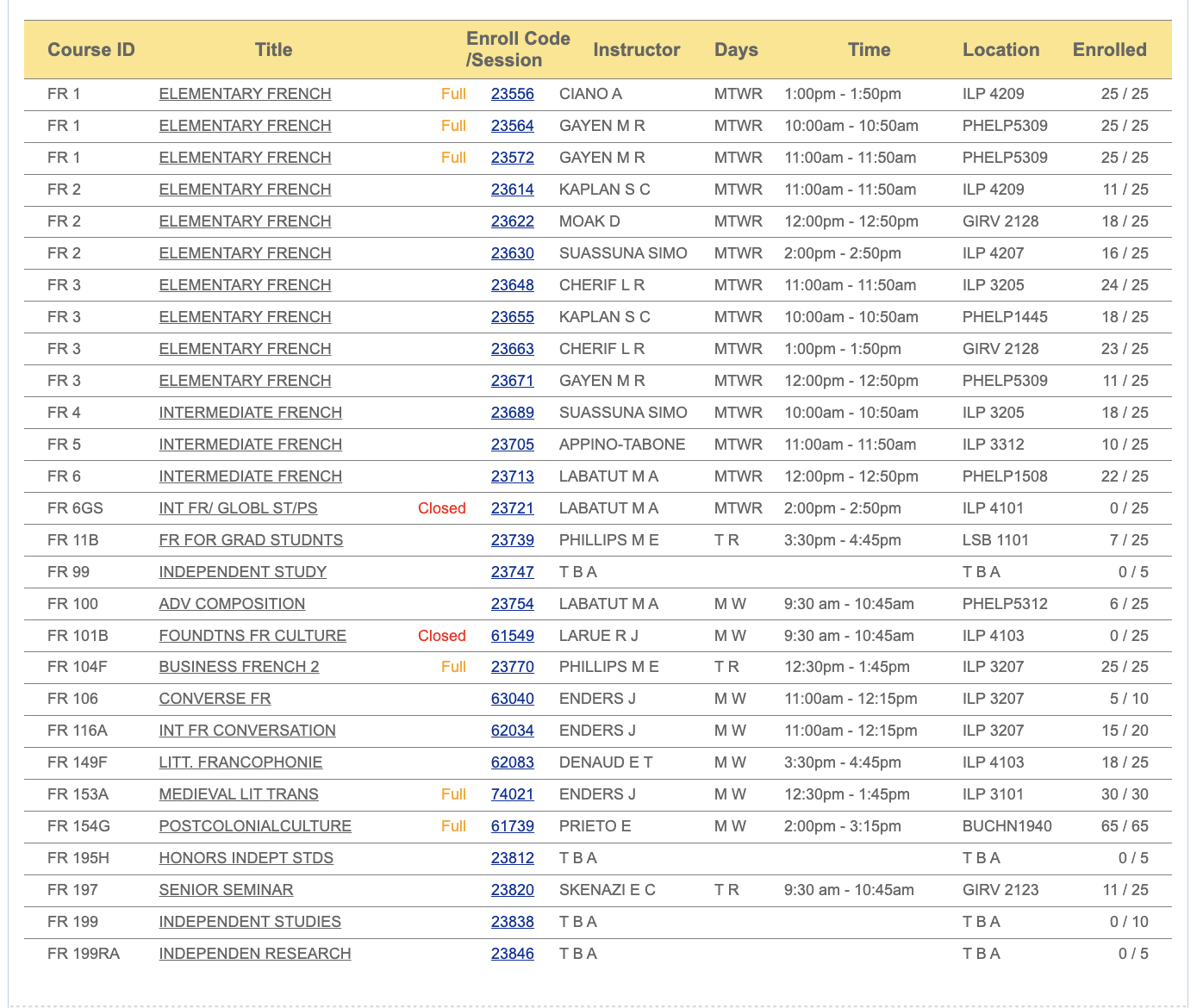Open enroll code 23671 link
The height and width of the screenshot is (1008, 1203).
(x=512, y=381)
